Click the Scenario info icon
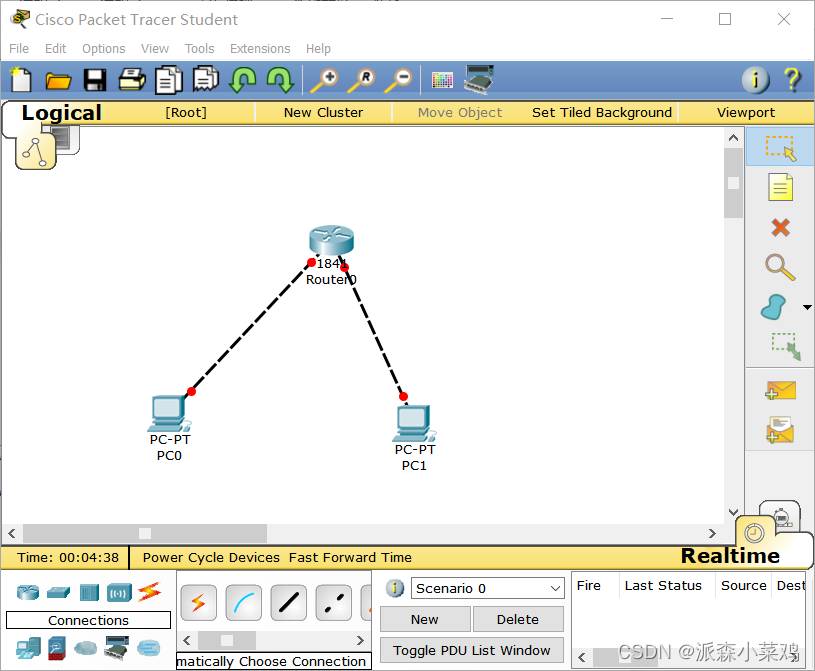This screenshot has width=815, height=671. point(395,588)
